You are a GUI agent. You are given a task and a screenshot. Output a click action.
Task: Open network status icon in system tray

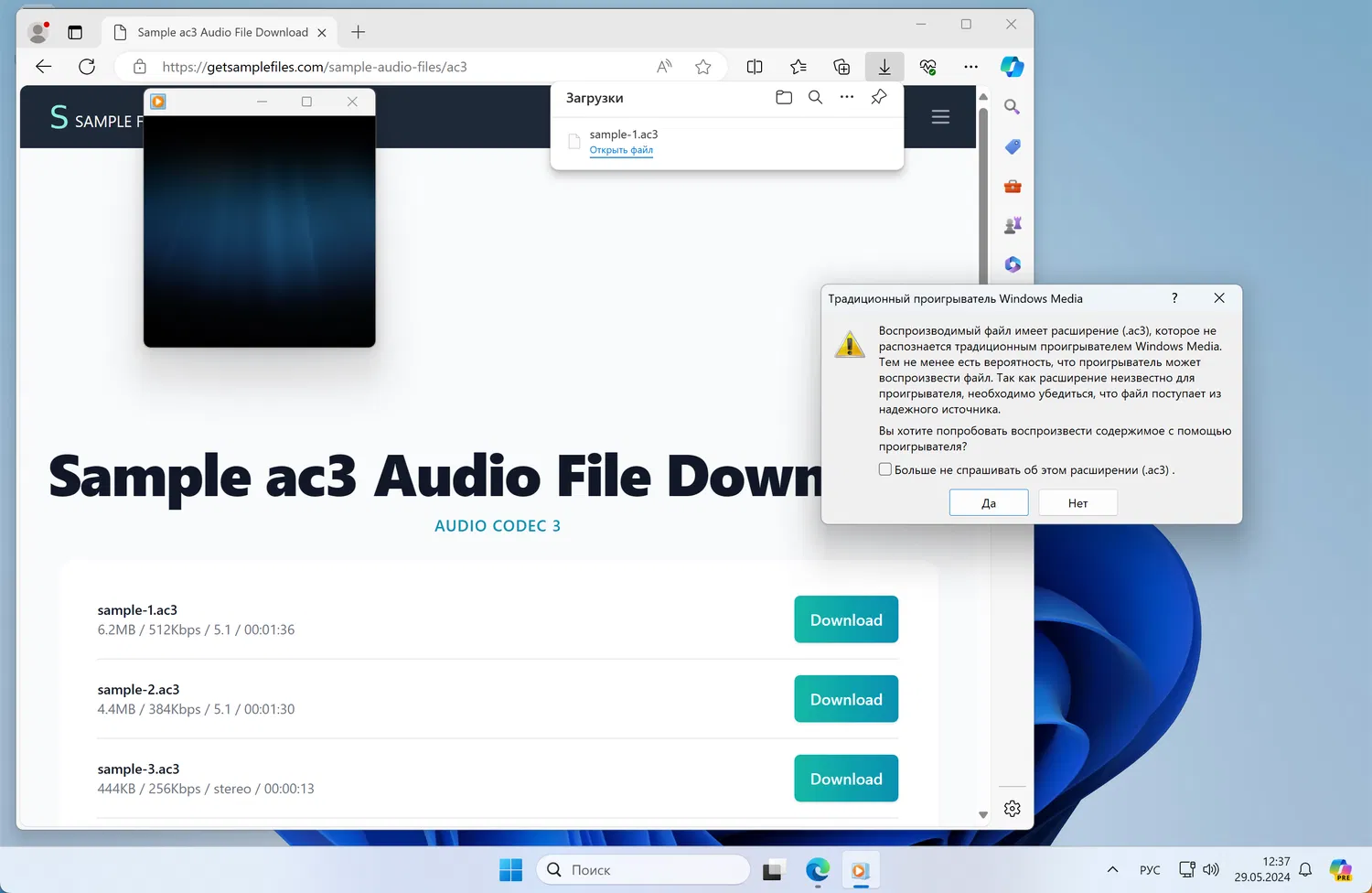[x=1187, y=869]
